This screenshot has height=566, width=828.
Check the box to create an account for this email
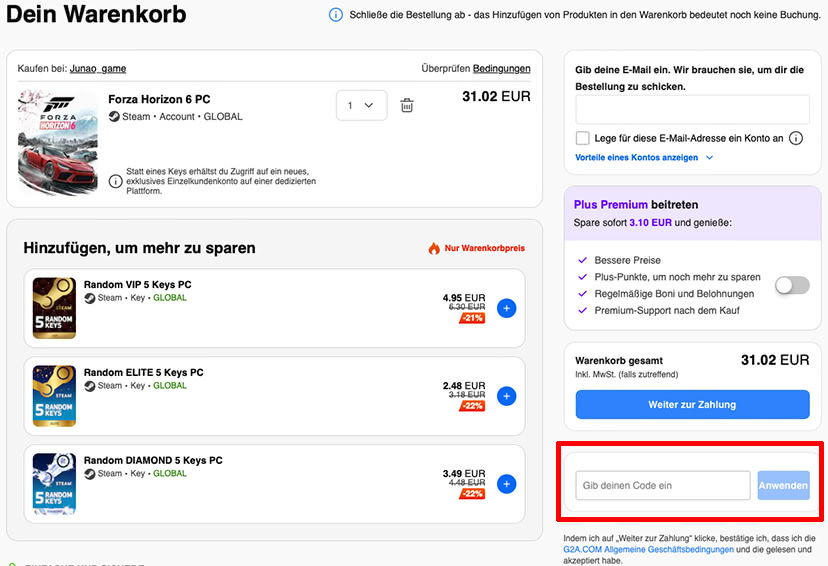pyautogui.click(x=582, y=138)
